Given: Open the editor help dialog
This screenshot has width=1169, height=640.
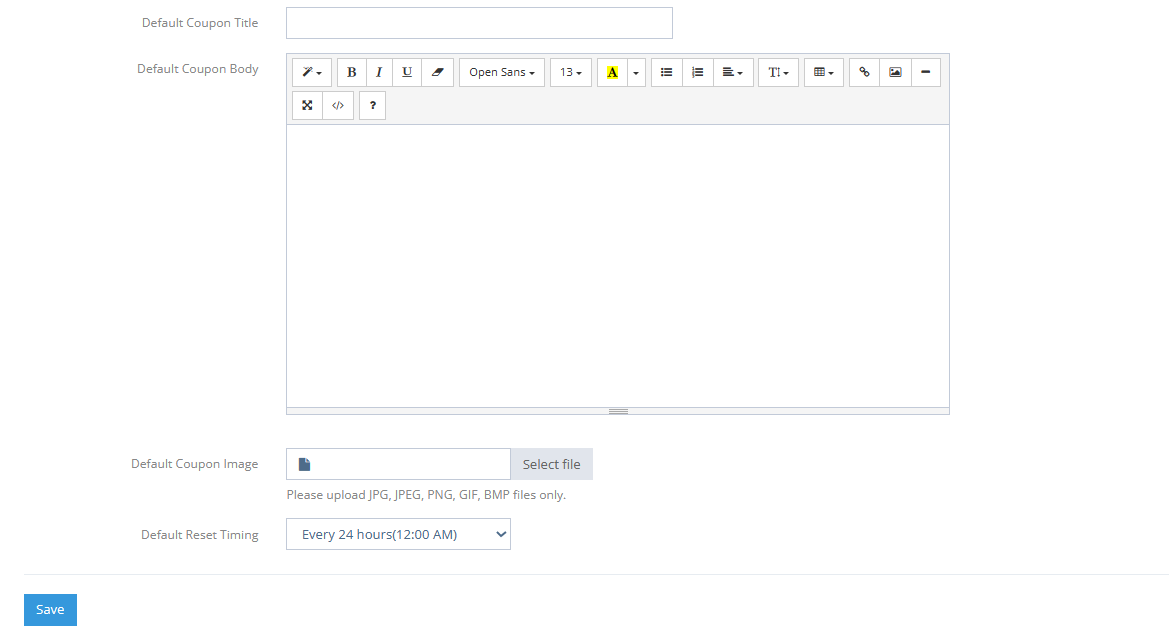Looking at the screenshot, I should (373, 105).
